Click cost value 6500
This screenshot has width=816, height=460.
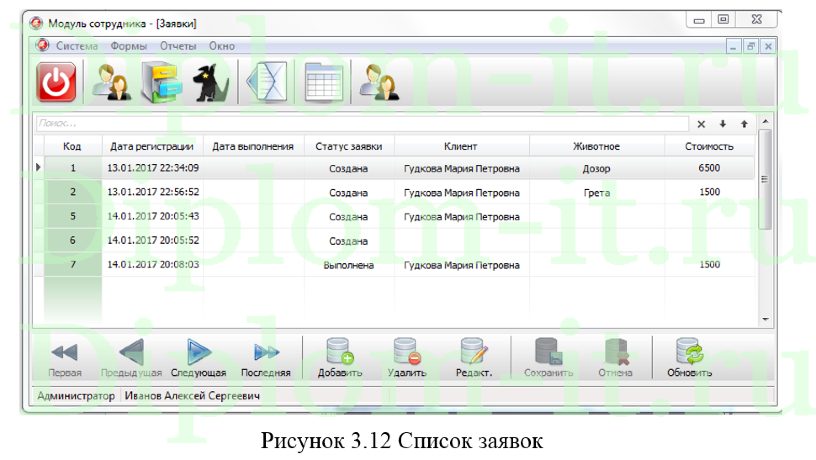click(x=709, y=168)
